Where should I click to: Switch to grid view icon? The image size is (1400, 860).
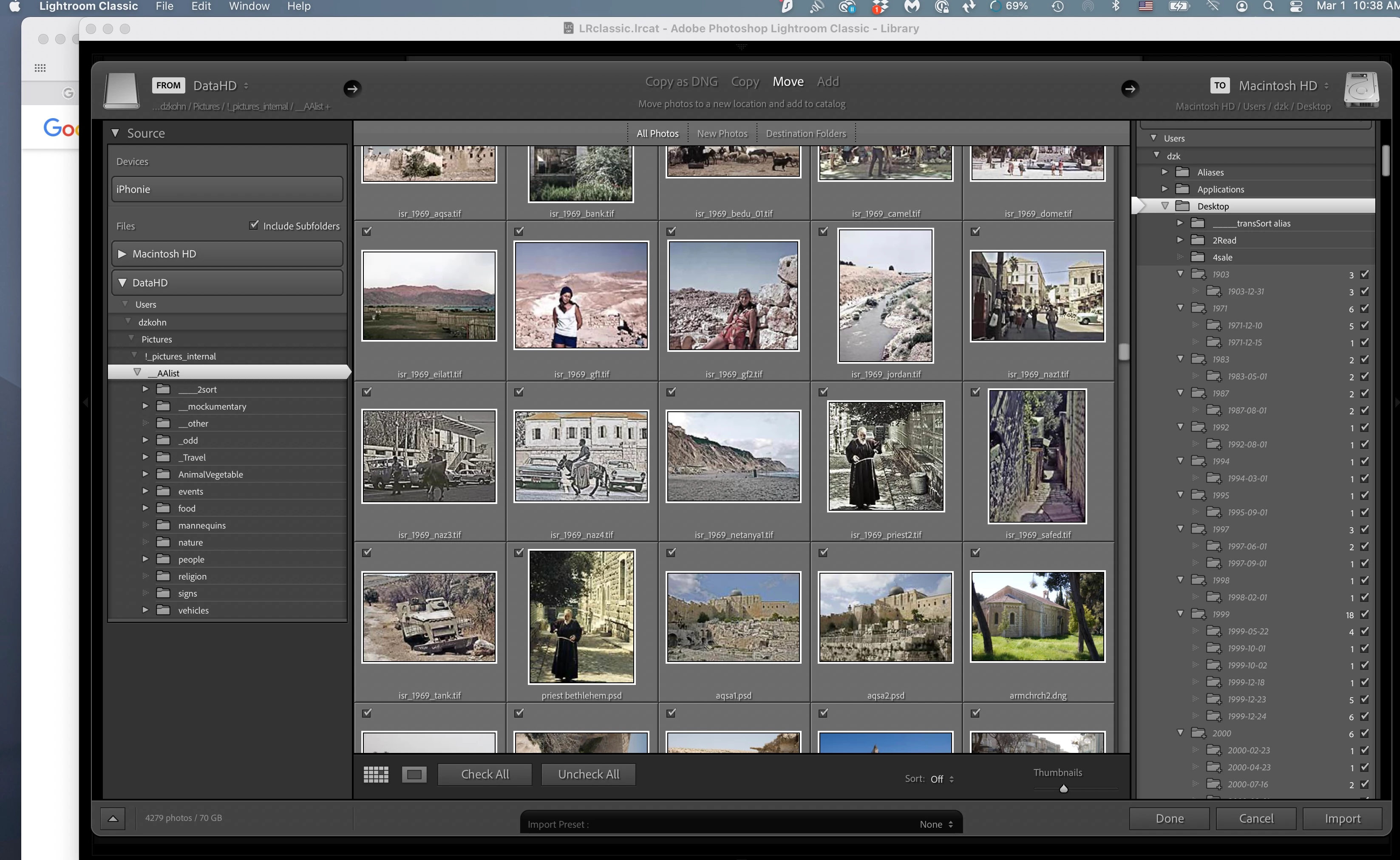coord(375,774)
